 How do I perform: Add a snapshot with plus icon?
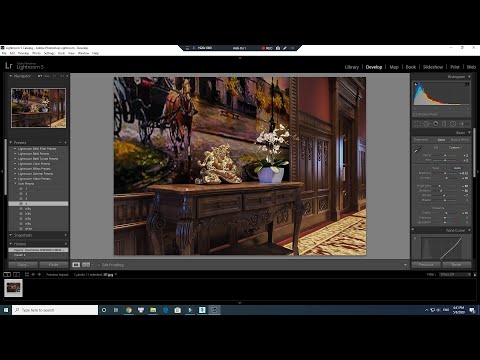(x=66, y=235)
